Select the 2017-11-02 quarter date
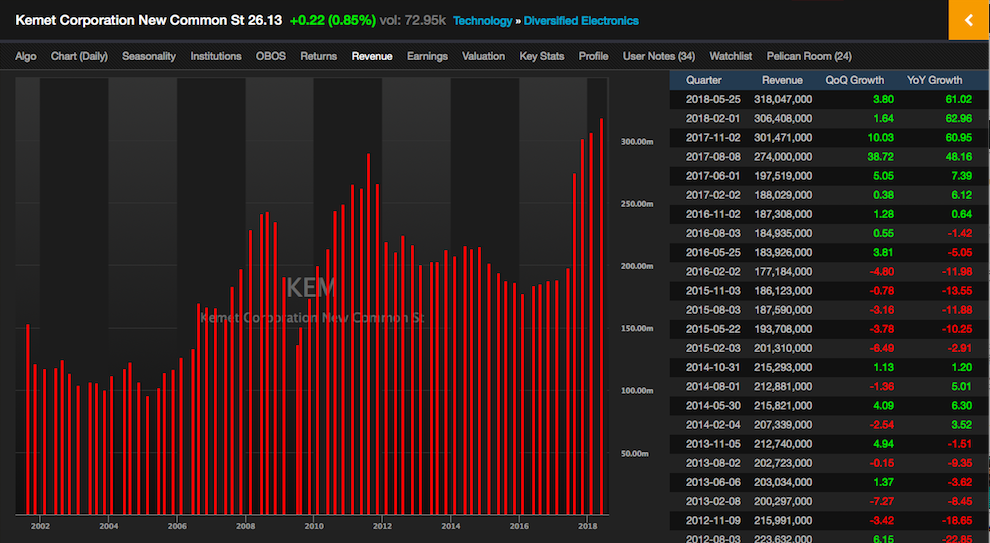This screenshot has width=990, height=543. click(x=713, y=138)
